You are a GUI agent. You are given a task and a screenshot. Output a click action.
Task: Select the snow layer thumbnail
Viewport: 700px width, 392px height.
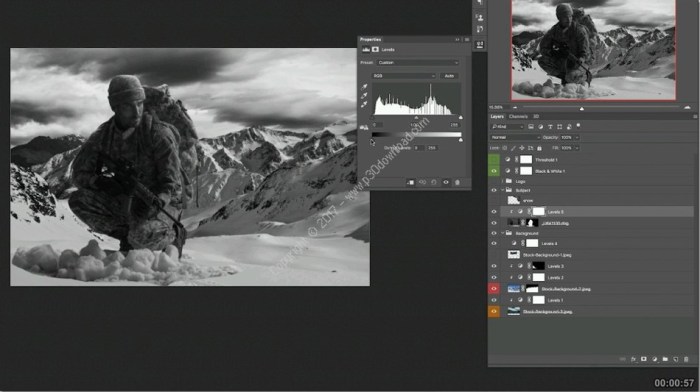pyautogui.click(x=513, y=200)
